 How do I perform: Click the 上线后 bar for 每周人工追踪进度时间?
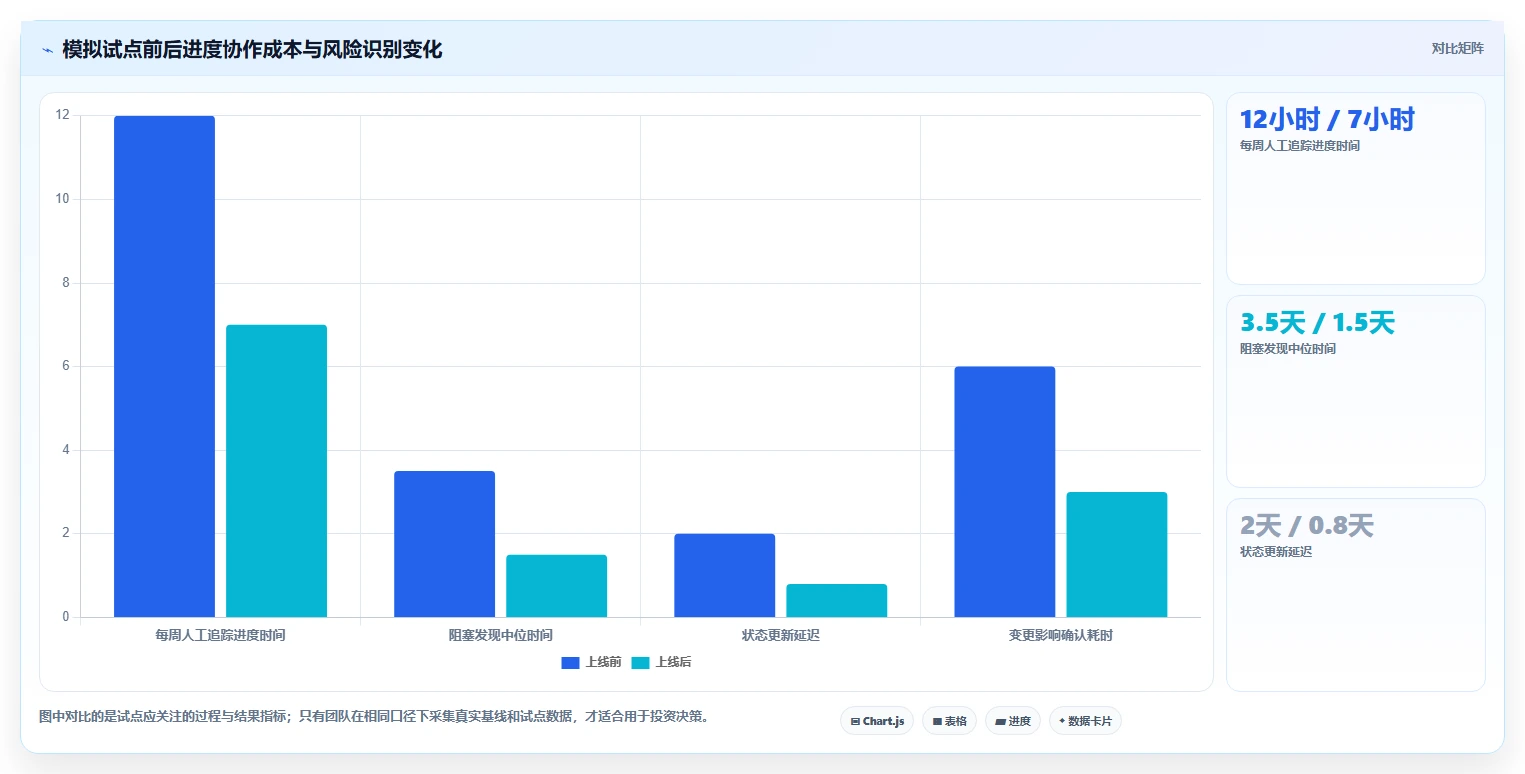[x=276, y=471]
